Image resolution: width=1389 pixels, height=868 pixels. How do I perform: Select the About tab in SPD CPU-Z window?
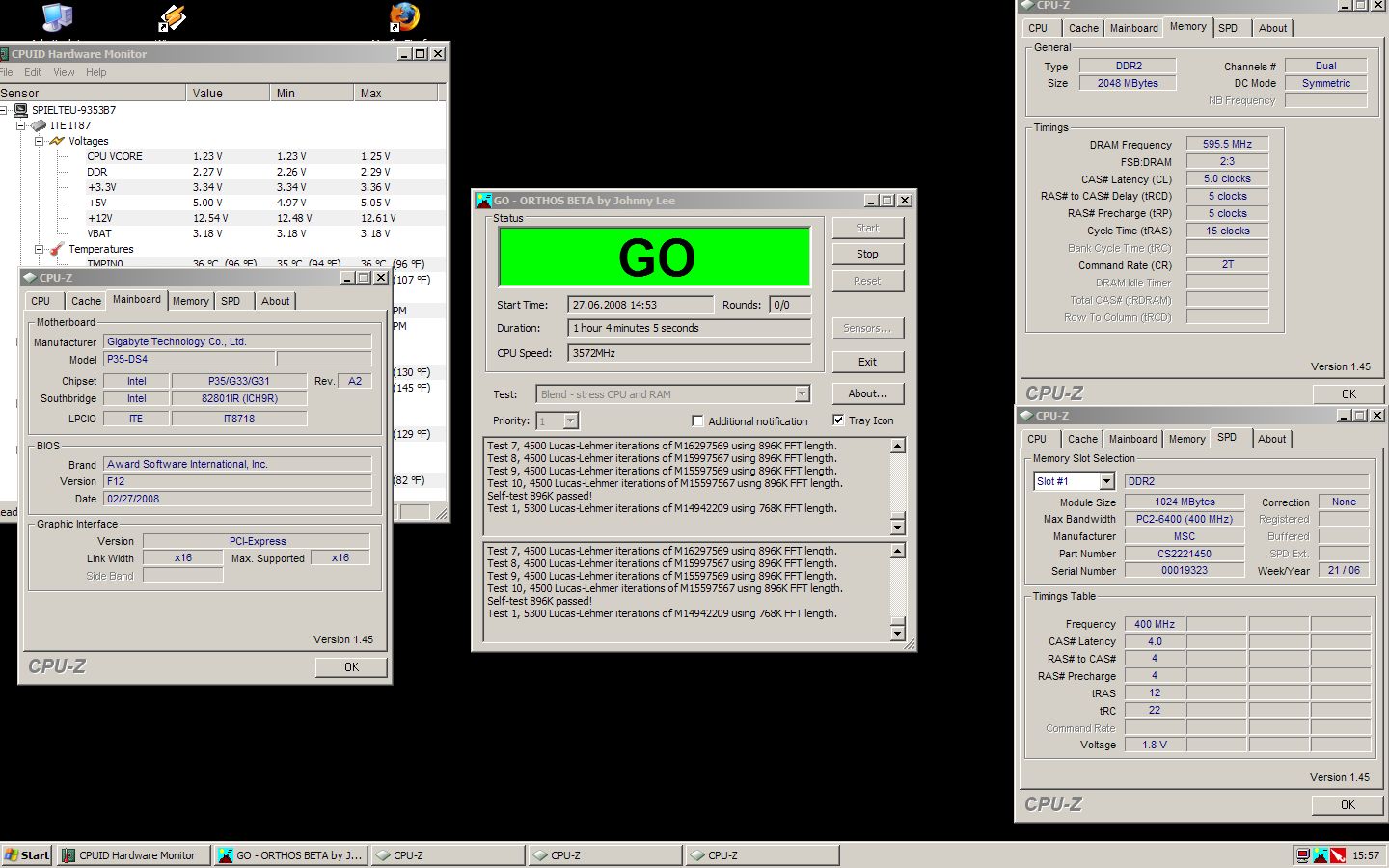tap(1271, 439)
